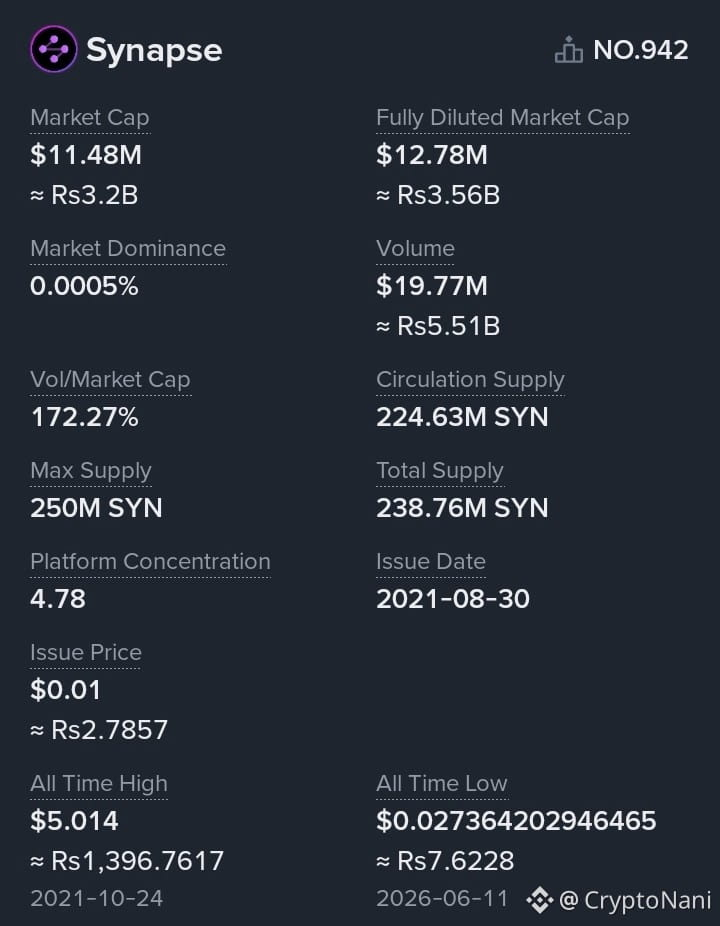720x926 pixels.
Task: Click the Circulation Supply label
Action: click(x=470, y=380)
